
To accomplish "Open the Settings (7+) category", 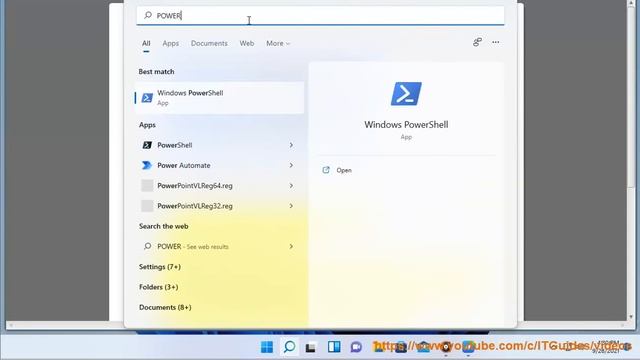I will (160, 267).
